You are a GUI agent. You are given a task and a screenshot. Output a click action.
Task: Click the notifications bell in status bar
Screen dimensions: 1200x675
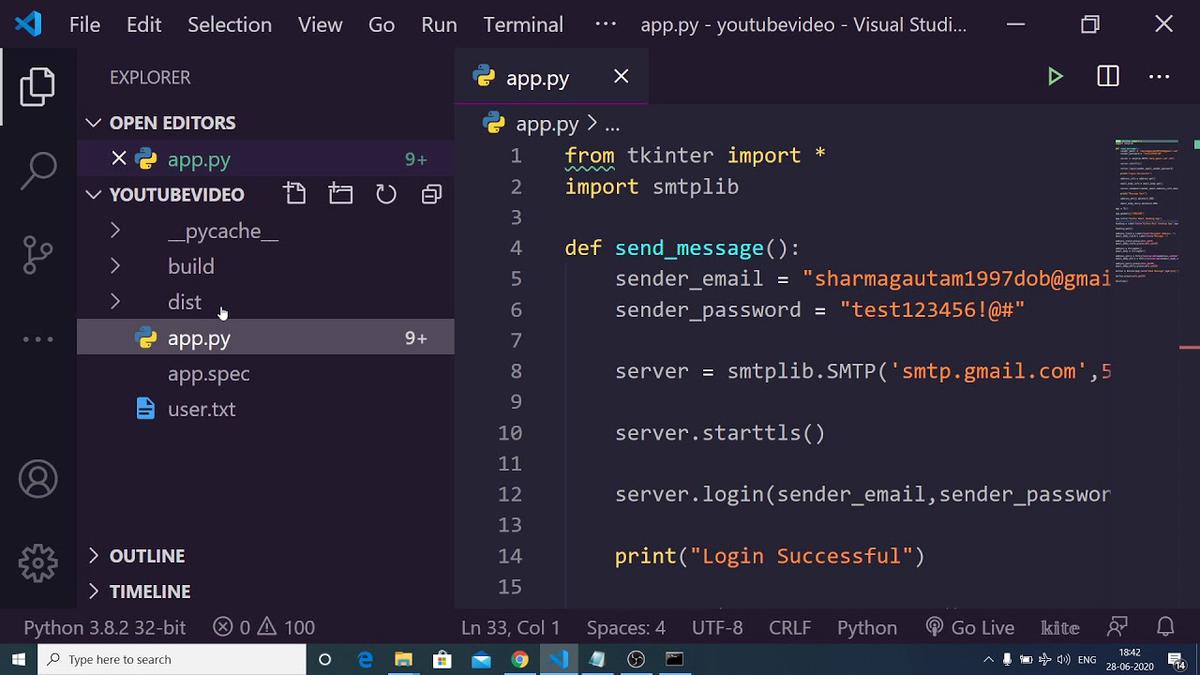click(1165, 627)
